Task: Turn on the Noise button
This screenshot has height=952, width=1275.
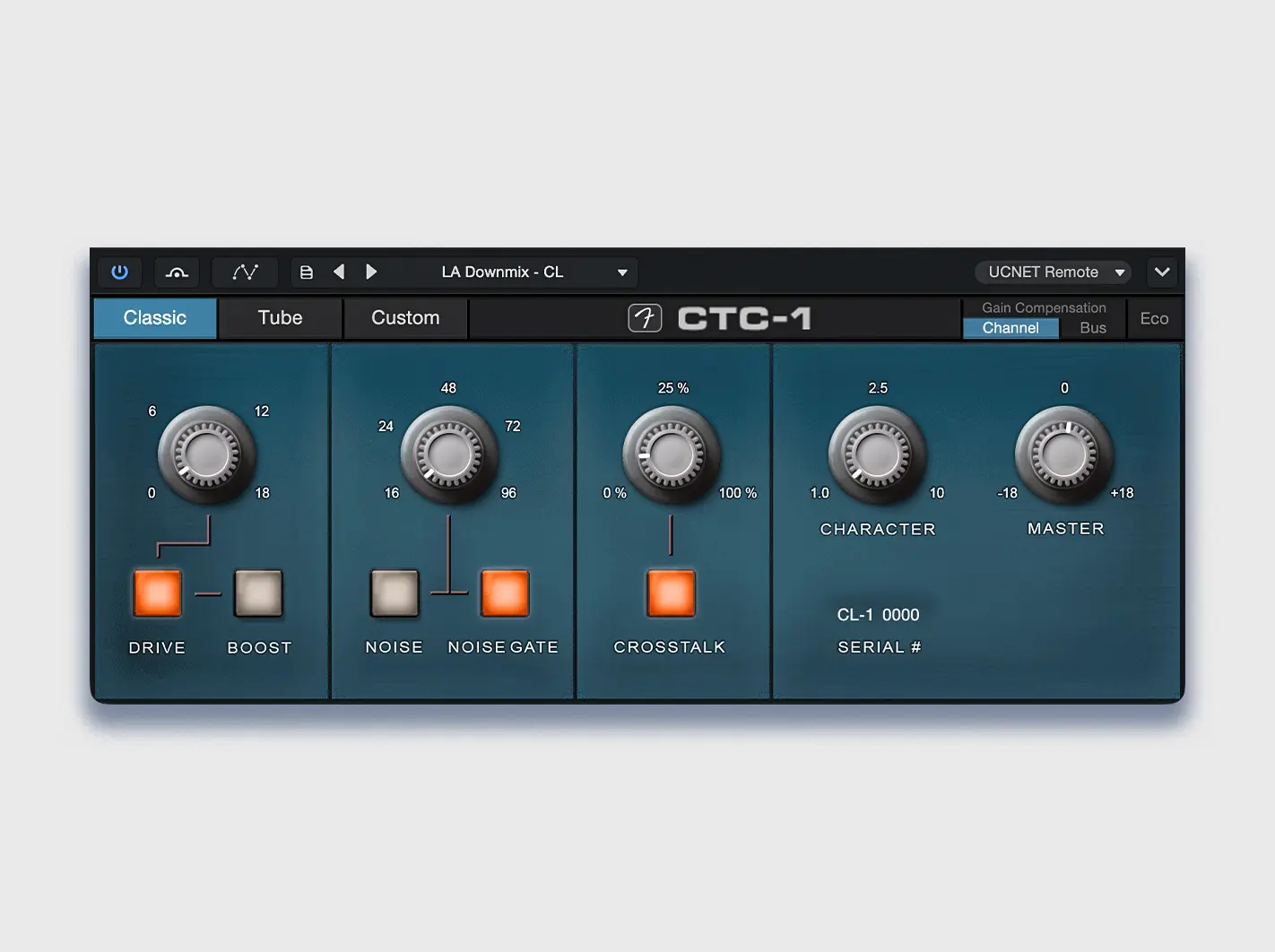Action: [x=395, y=593]
